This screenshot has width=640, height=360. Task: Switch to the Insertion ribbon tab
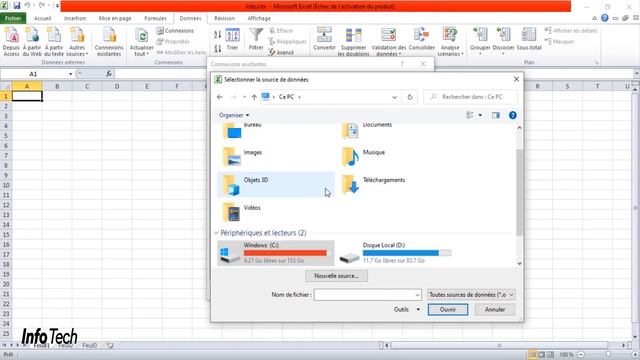(75, 18)
